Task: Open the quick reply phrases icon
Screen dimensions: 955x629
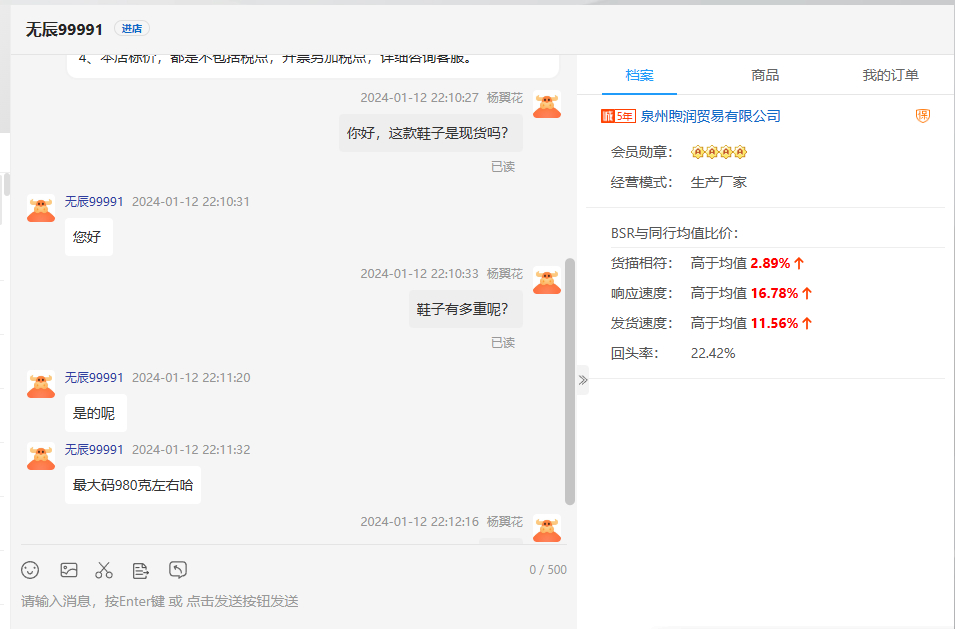Action: 141,570
